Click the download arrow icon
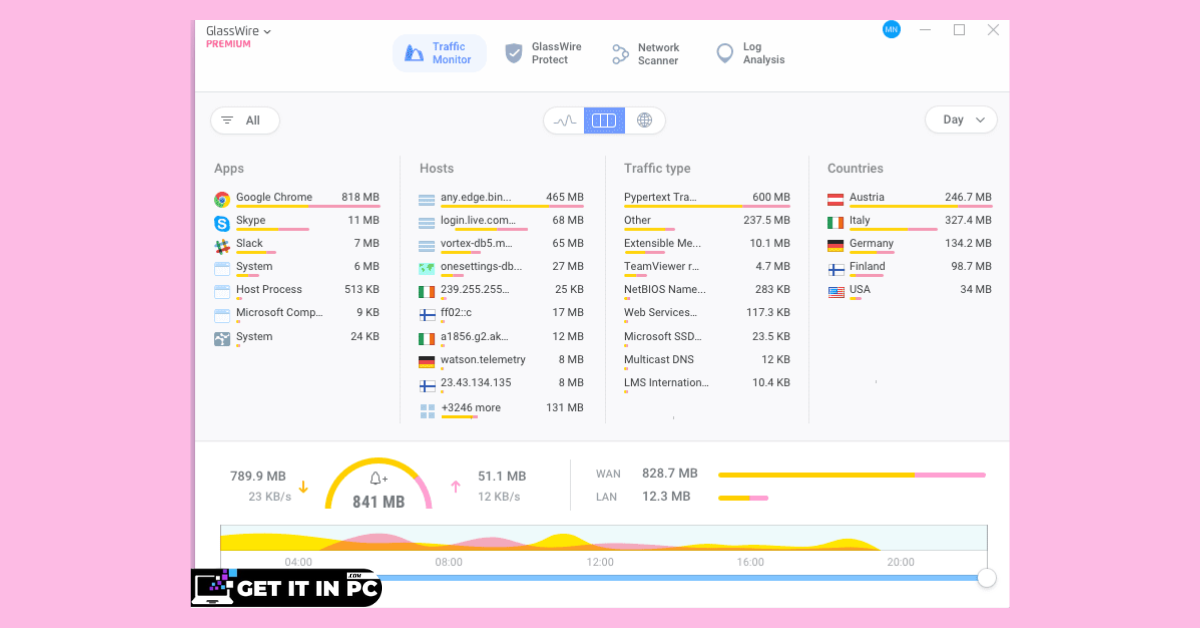This screenshot has height=628, width=1200. (x=303, y=487)
